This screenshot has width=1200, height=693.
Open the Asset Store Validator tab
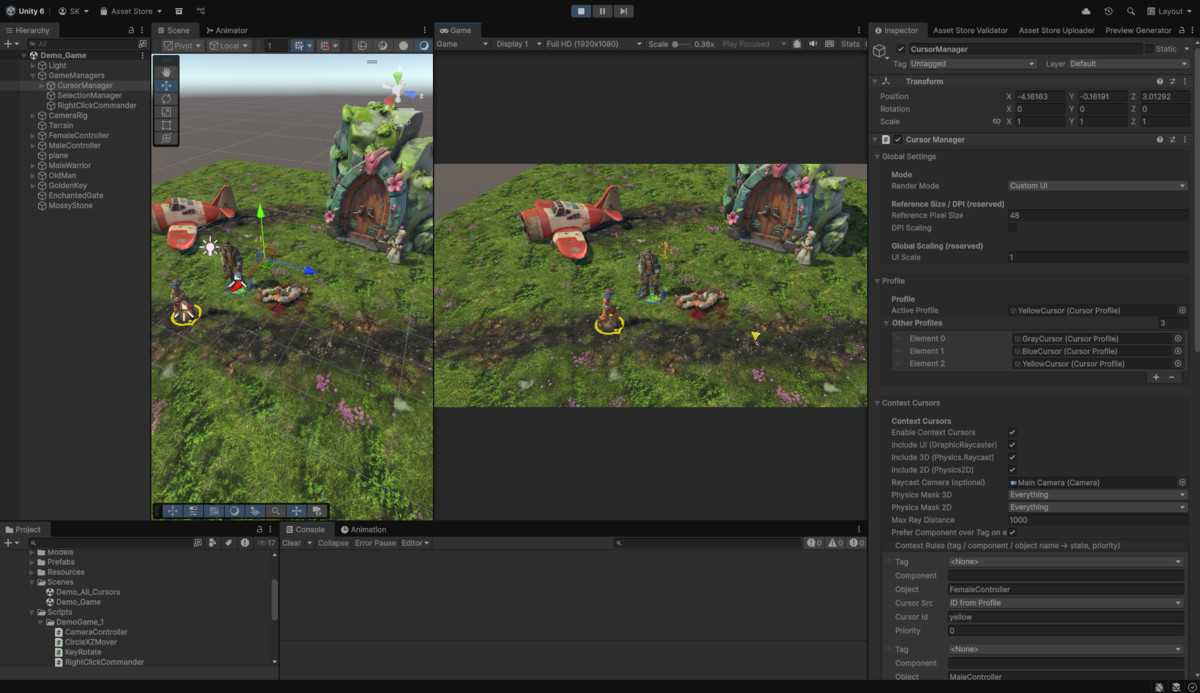pyautogui.click(x=970, y=30)
